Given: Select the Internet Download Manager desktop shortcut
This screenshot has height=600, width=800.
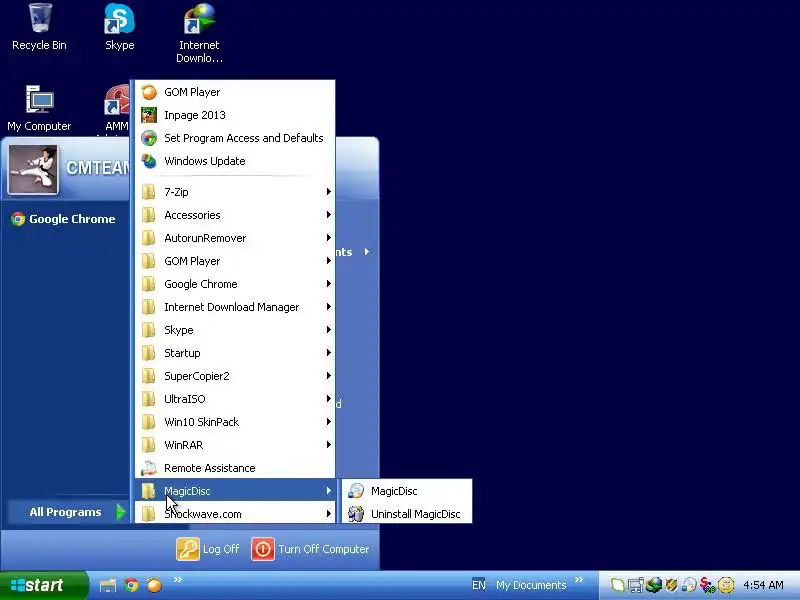Looking at the screenshot, I should tap(199, 33).
